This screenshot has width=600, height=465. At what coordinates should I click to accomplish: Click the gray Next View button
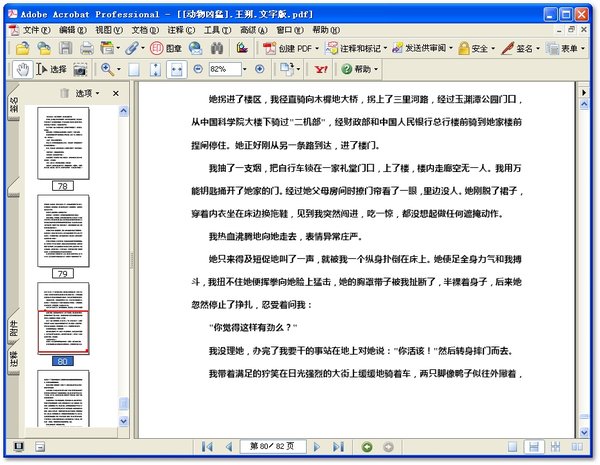pyautogui.click(x=388, y=447)
